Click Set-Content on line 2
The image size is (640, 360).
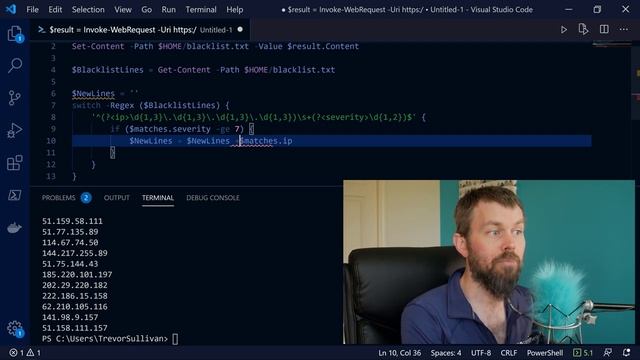(x=98, y=46)
